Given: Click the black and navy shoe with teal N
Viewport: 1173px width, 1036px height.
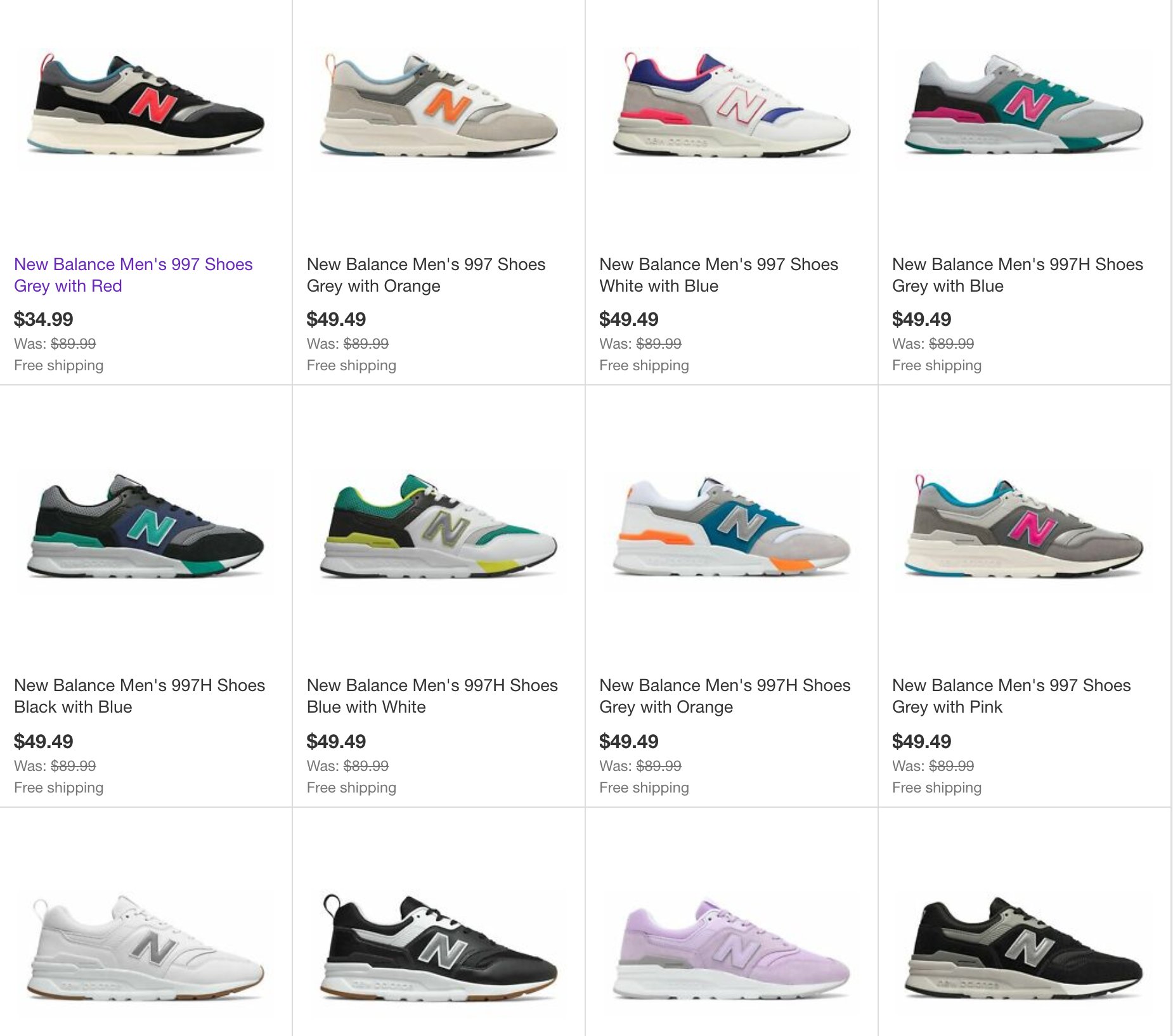Looking at the screenshot, I should point(146,529).
